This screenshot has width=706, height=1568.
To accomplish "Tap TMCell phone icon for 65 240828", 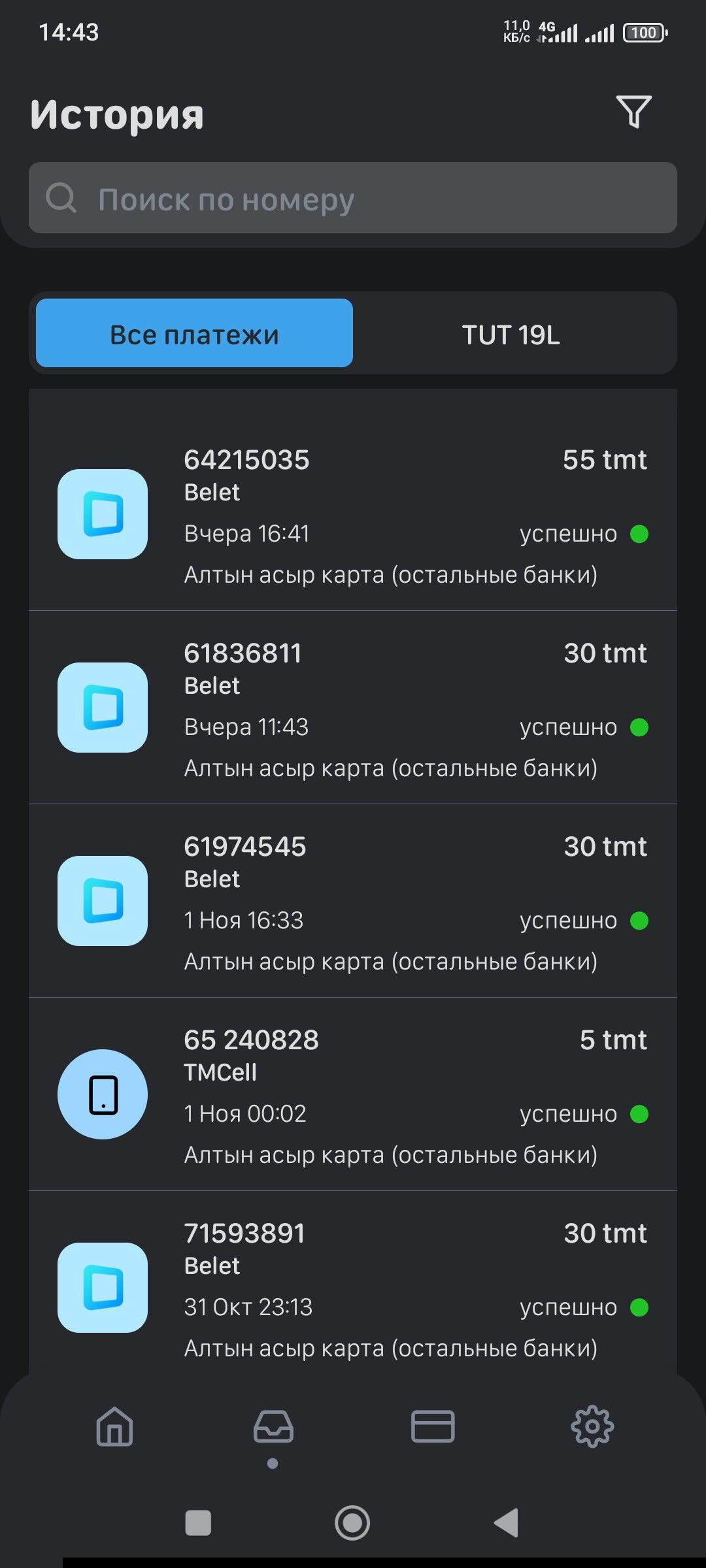I will point(103,1094).
